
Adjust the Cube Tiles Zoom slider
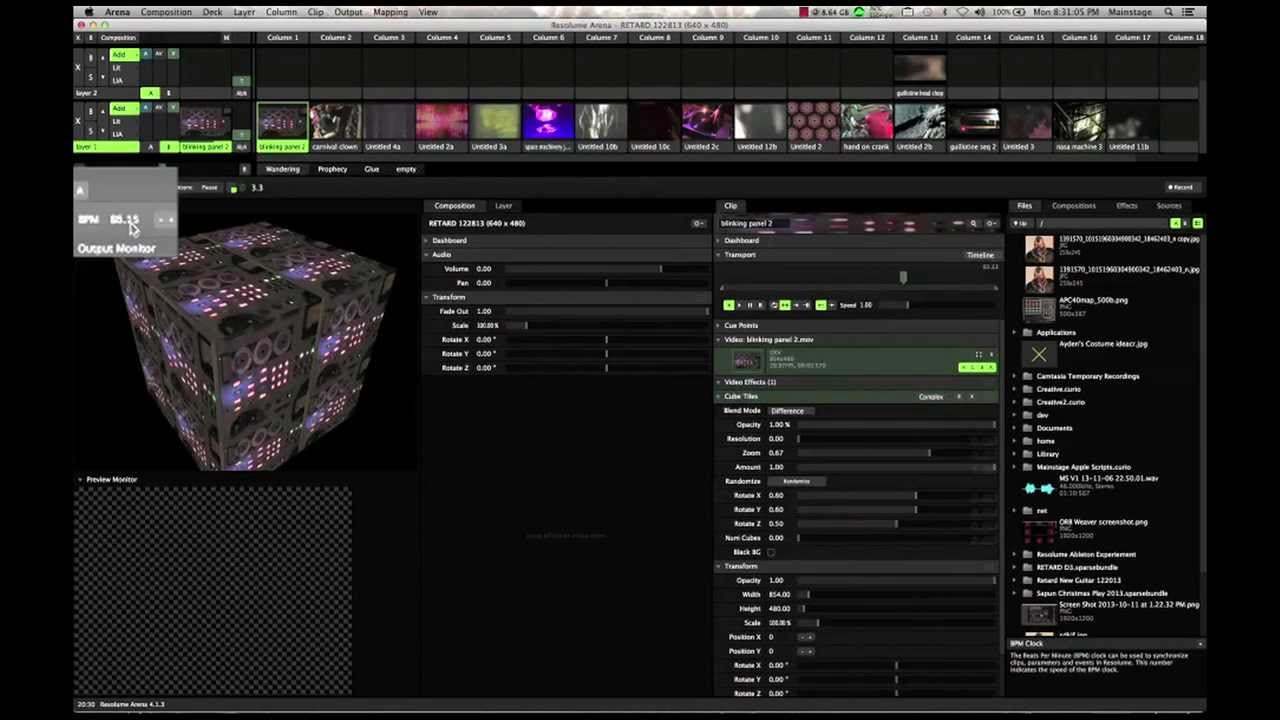(x=895, y=453)
